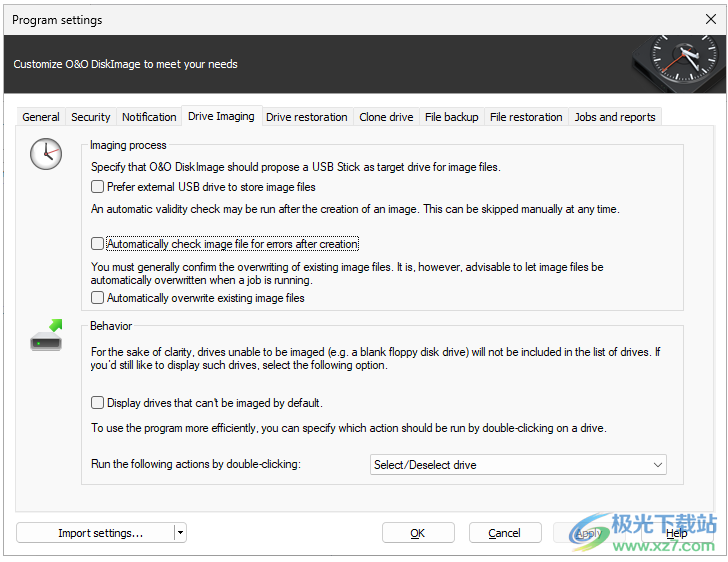Click the Import settings button
The height and width of the screenshot is (562, 728).
[x=96, y=533]
